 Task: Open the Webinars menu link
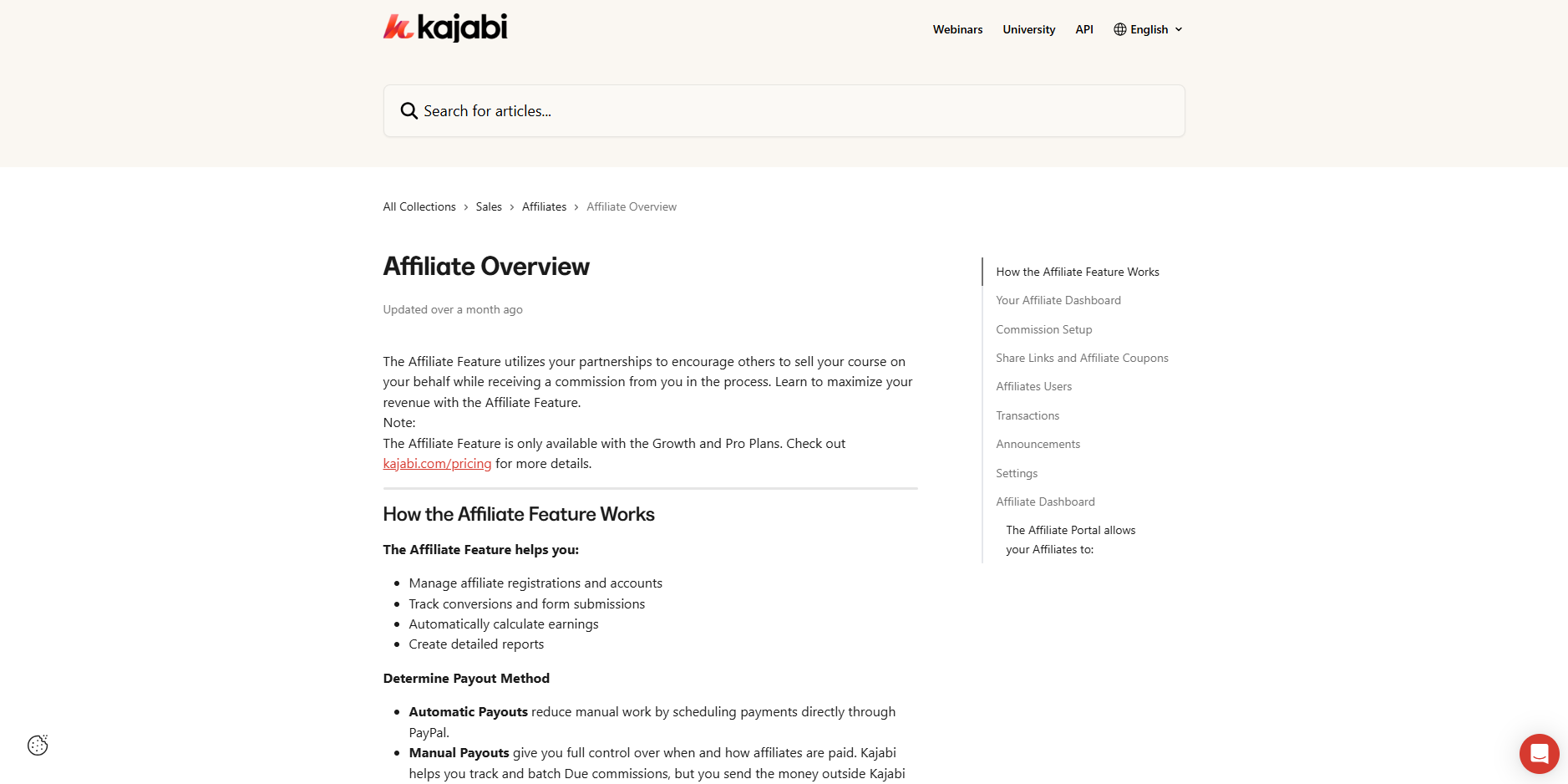957,29
